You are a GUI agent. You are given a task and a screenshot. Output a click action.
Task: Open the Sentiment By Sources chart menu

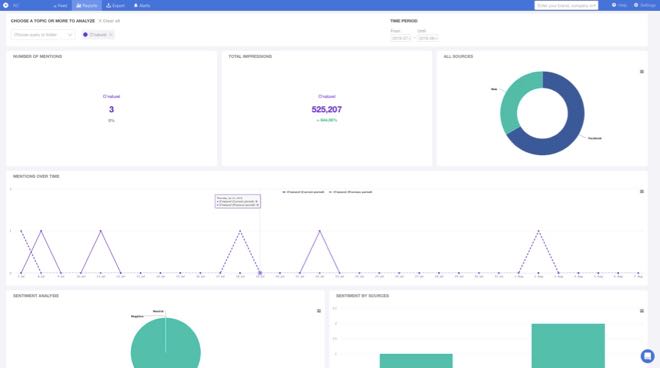[642, 311]
